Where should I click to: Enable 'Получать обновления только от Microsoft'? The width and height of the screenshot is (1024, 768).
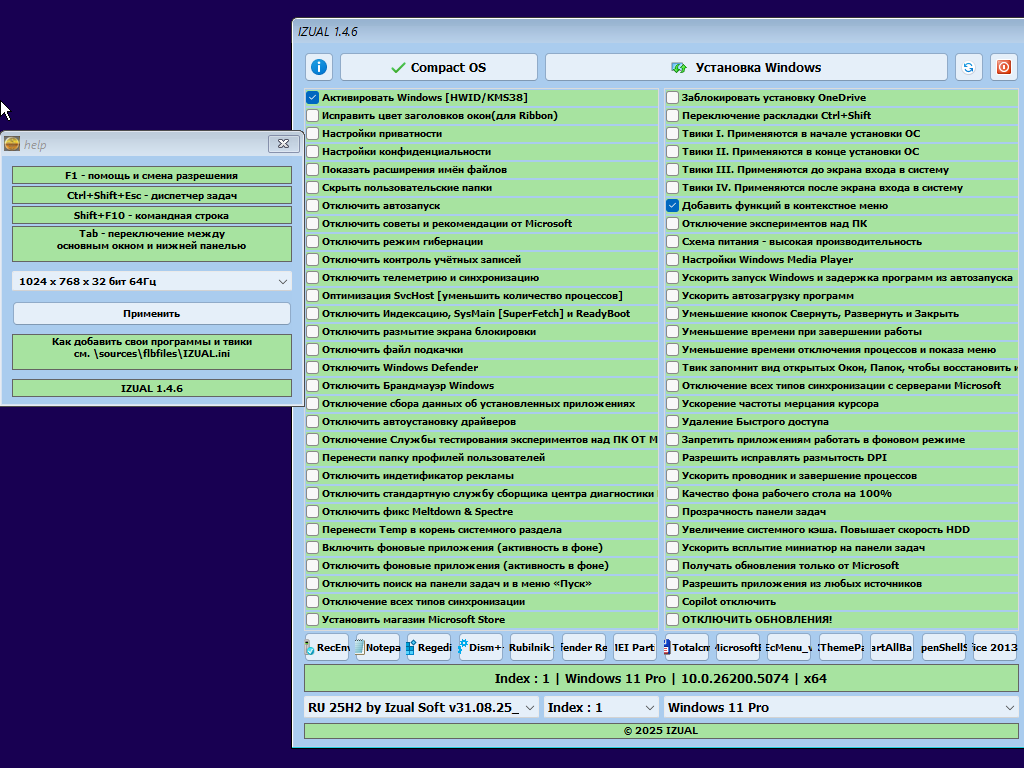673,566
